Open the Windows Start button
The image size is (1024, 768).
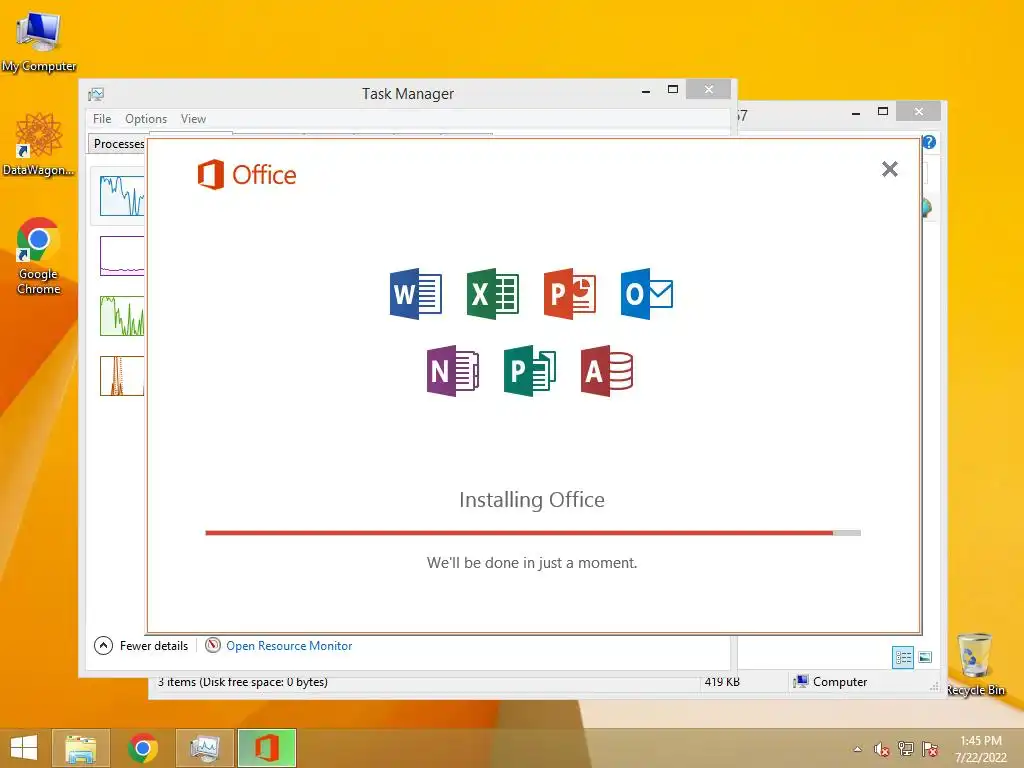[24, 748]
